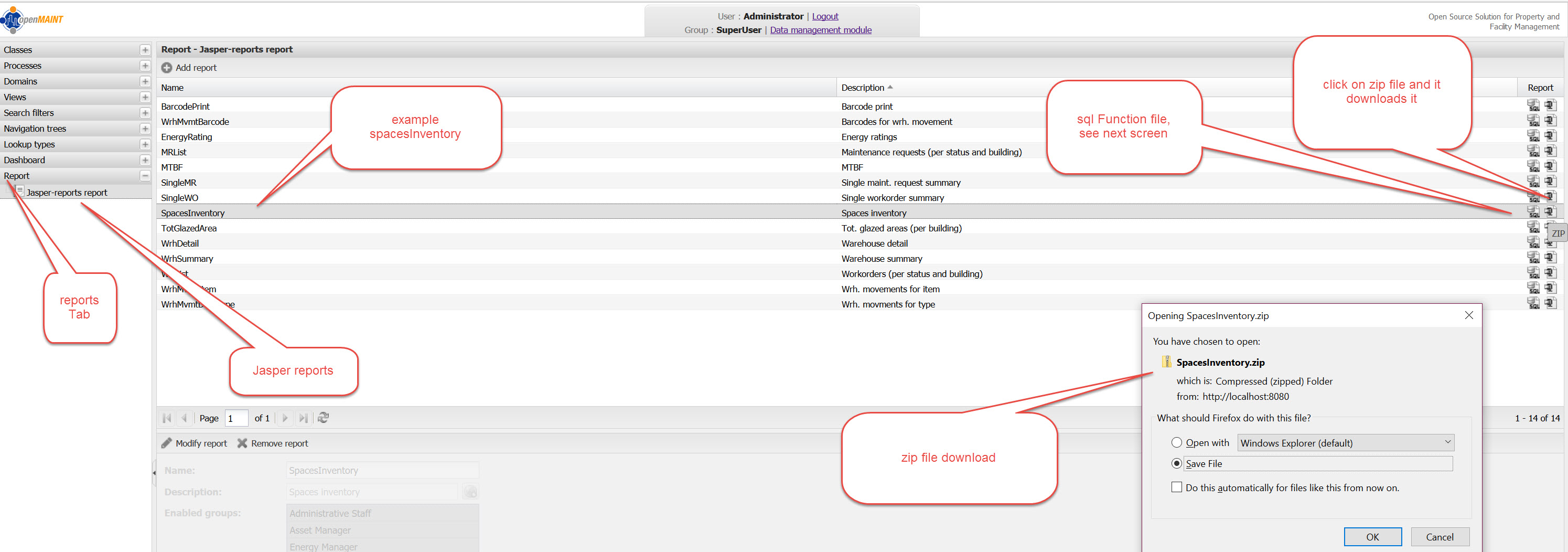Click the Add report plus icon
The width and height of the screenshot is (1568, 552).
(166, 68)
